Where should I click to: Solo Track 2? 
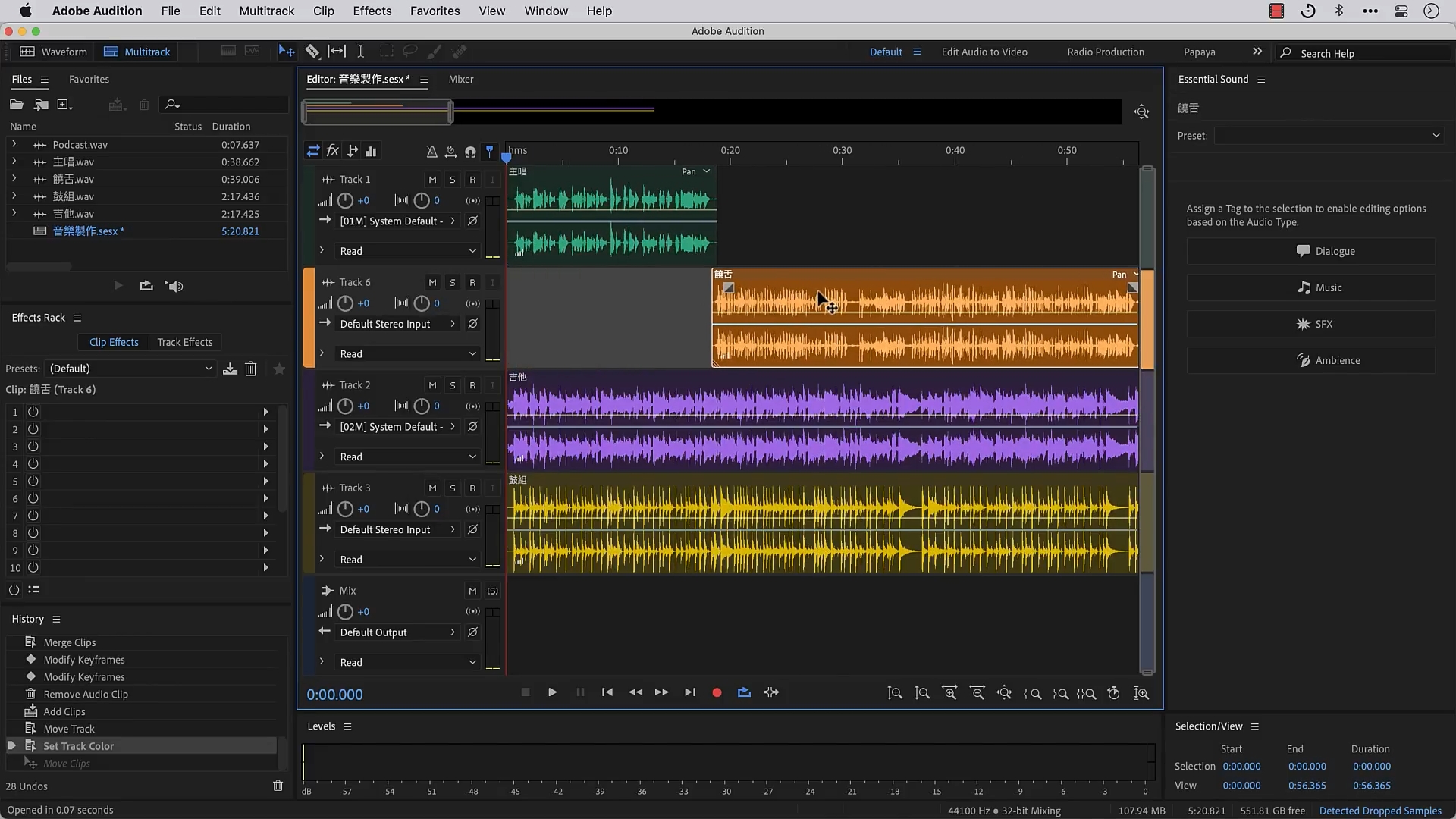click(452, 385)
